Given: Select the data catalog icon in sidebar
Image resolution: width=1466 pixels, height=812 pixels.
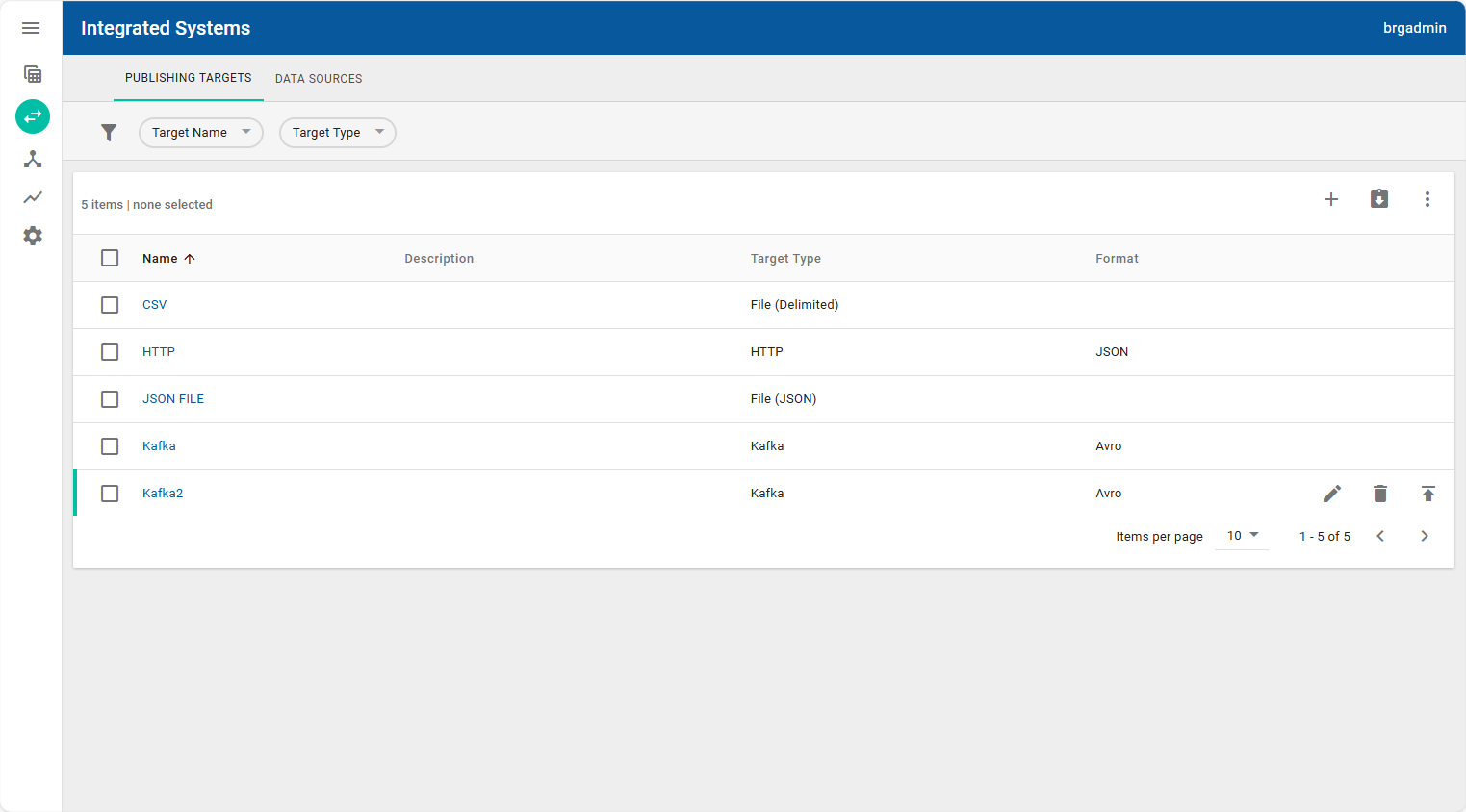Looking at the screenshot, I should click(x=32, y=74).
